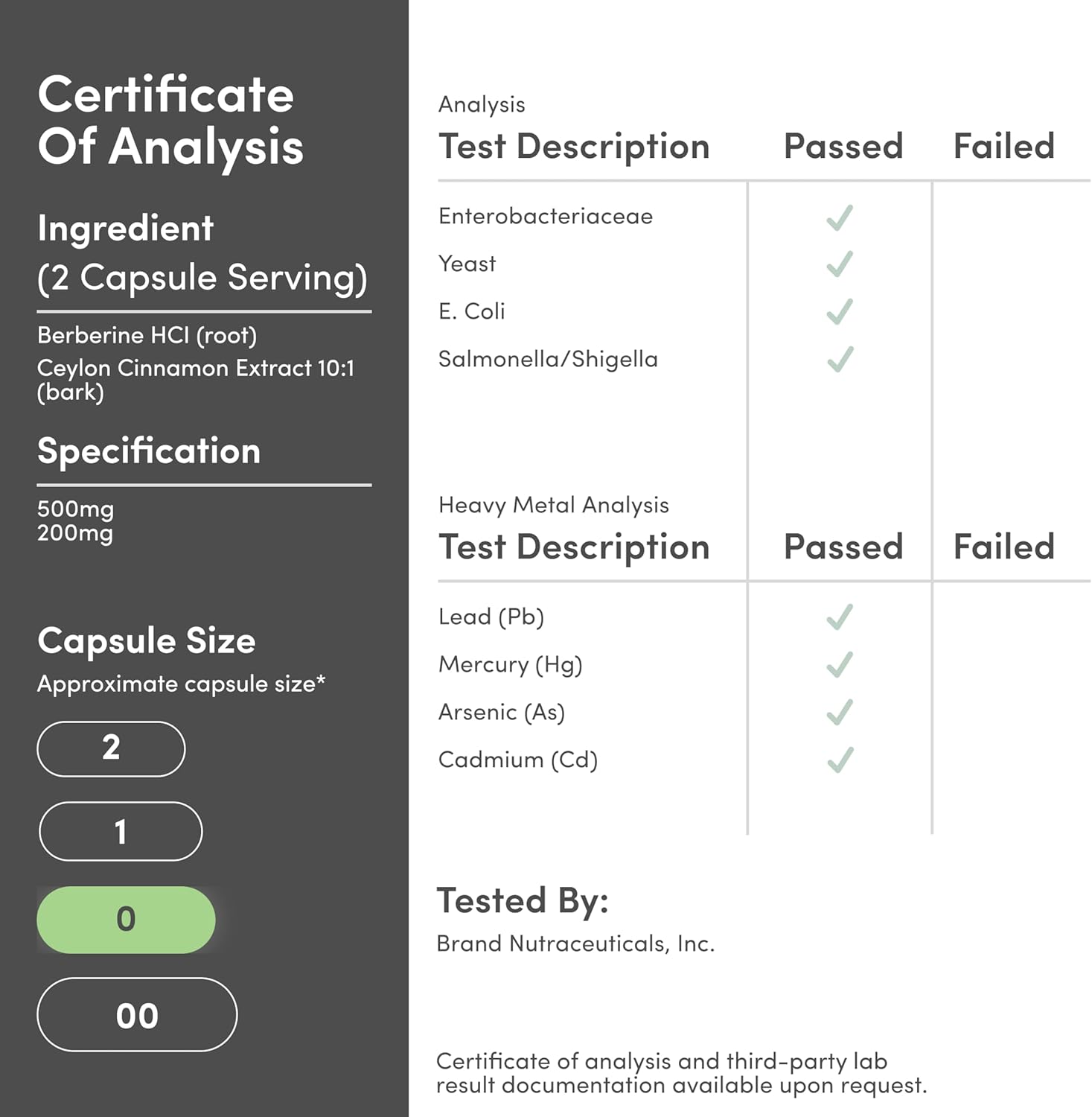The image size is (1092, 1117).
Task: Click the Cadmium (Cd) passed checkmark
Action: [x=840, y=760]
